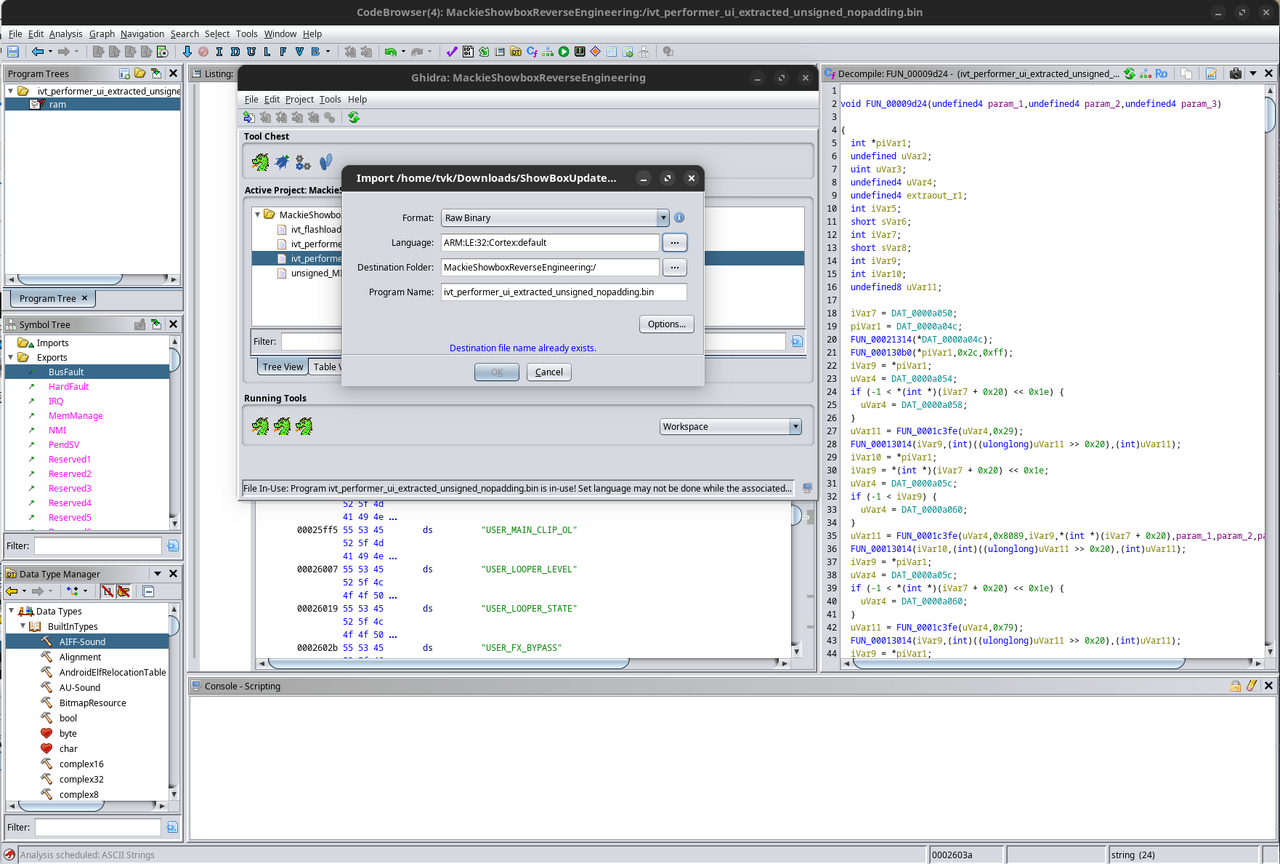Screen dimensions: 1280x864
Task: Collapse the MackieShowbo project folder in Active Project tree
Action: (258, 214)
